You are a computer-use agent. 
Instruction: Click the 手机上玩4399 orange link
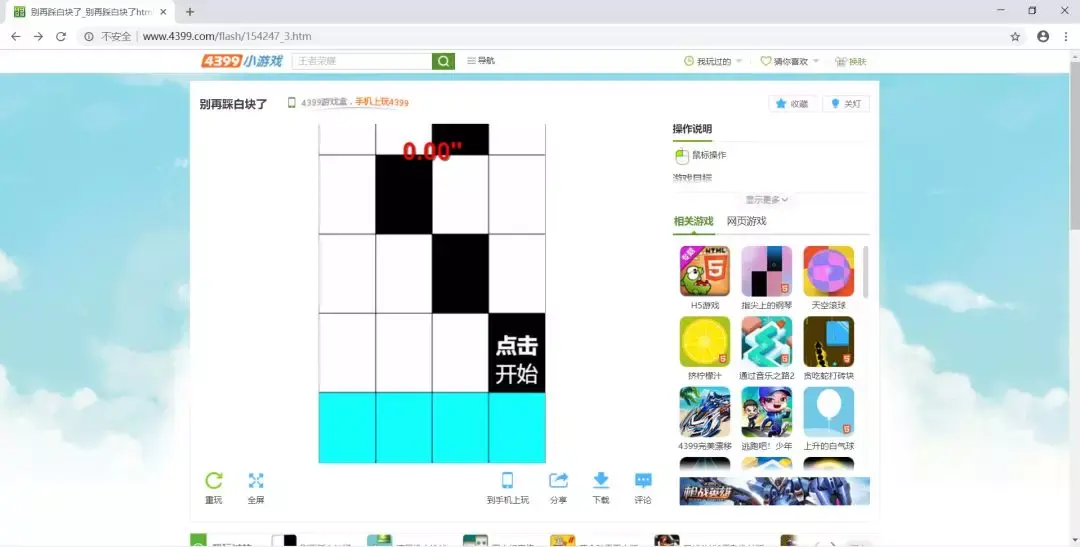click(x=382, y=102)
